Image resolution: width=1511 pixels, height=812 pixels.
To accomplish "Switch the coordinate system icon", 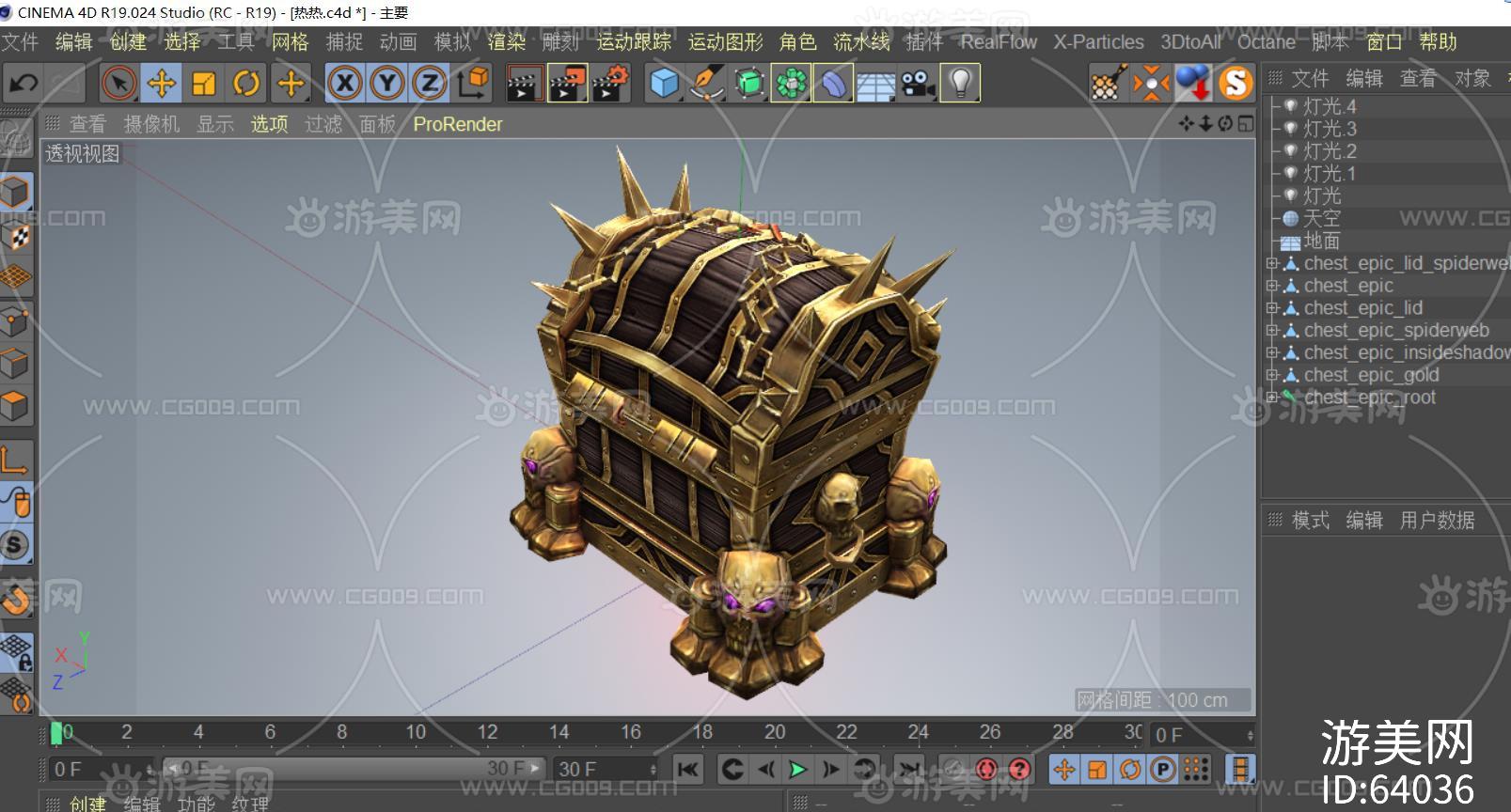I will [x=473, y=84].
